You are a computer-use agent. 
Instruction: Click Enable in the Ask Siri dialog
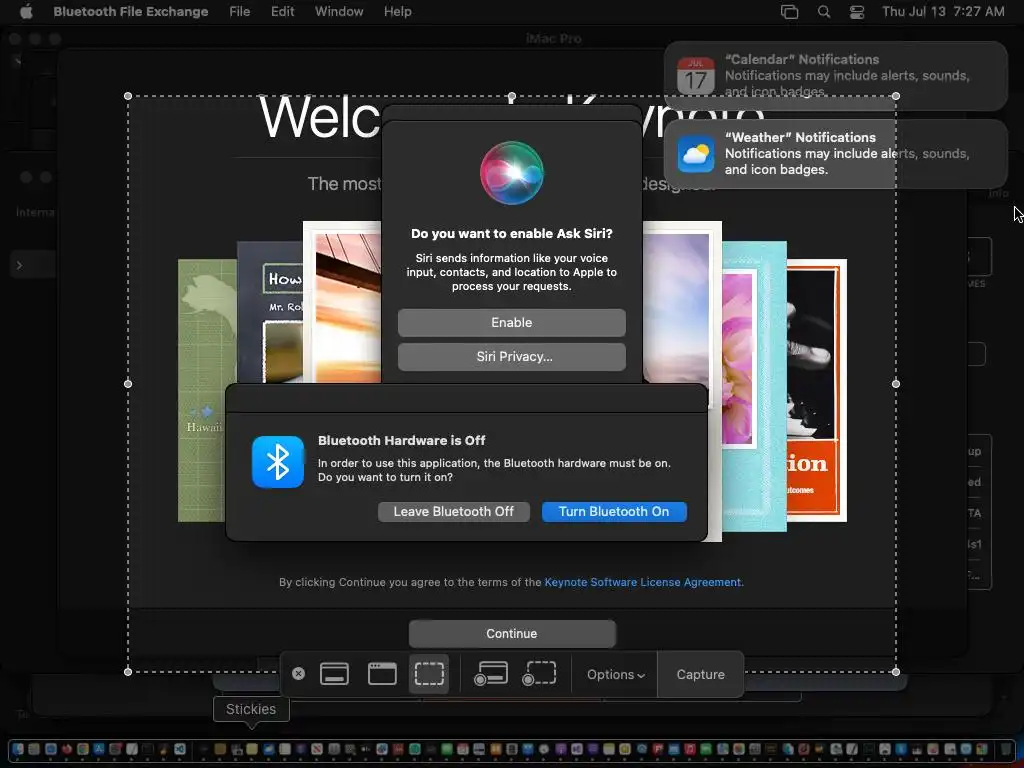(x=511, y=323)
